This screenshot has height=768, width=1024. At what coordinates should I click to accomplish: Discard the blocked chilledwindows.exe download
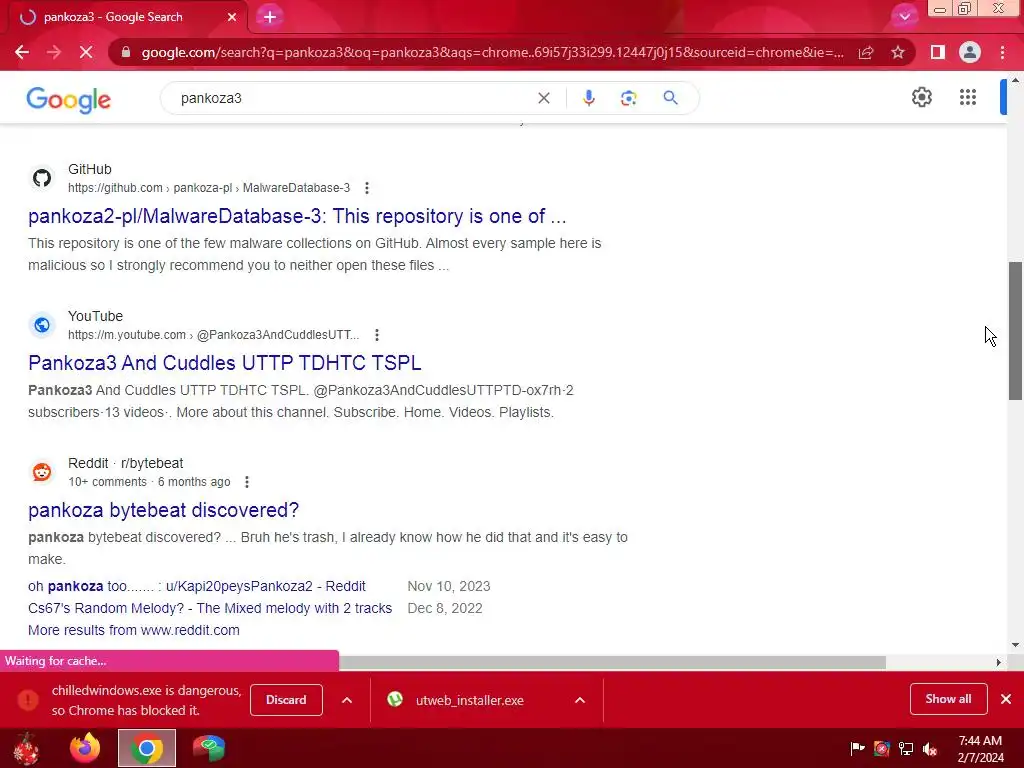(286, 700)
